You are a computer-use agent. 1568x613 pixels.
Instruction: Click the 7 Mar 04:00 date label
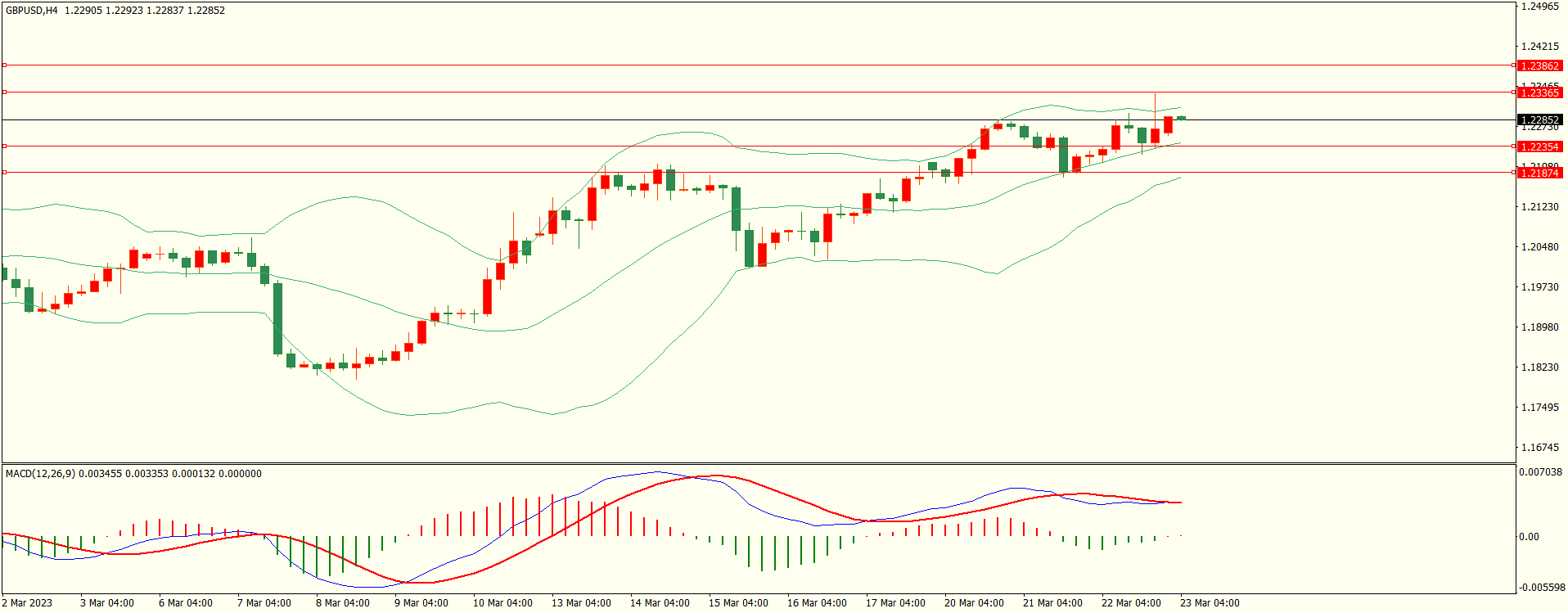(264, 603)
